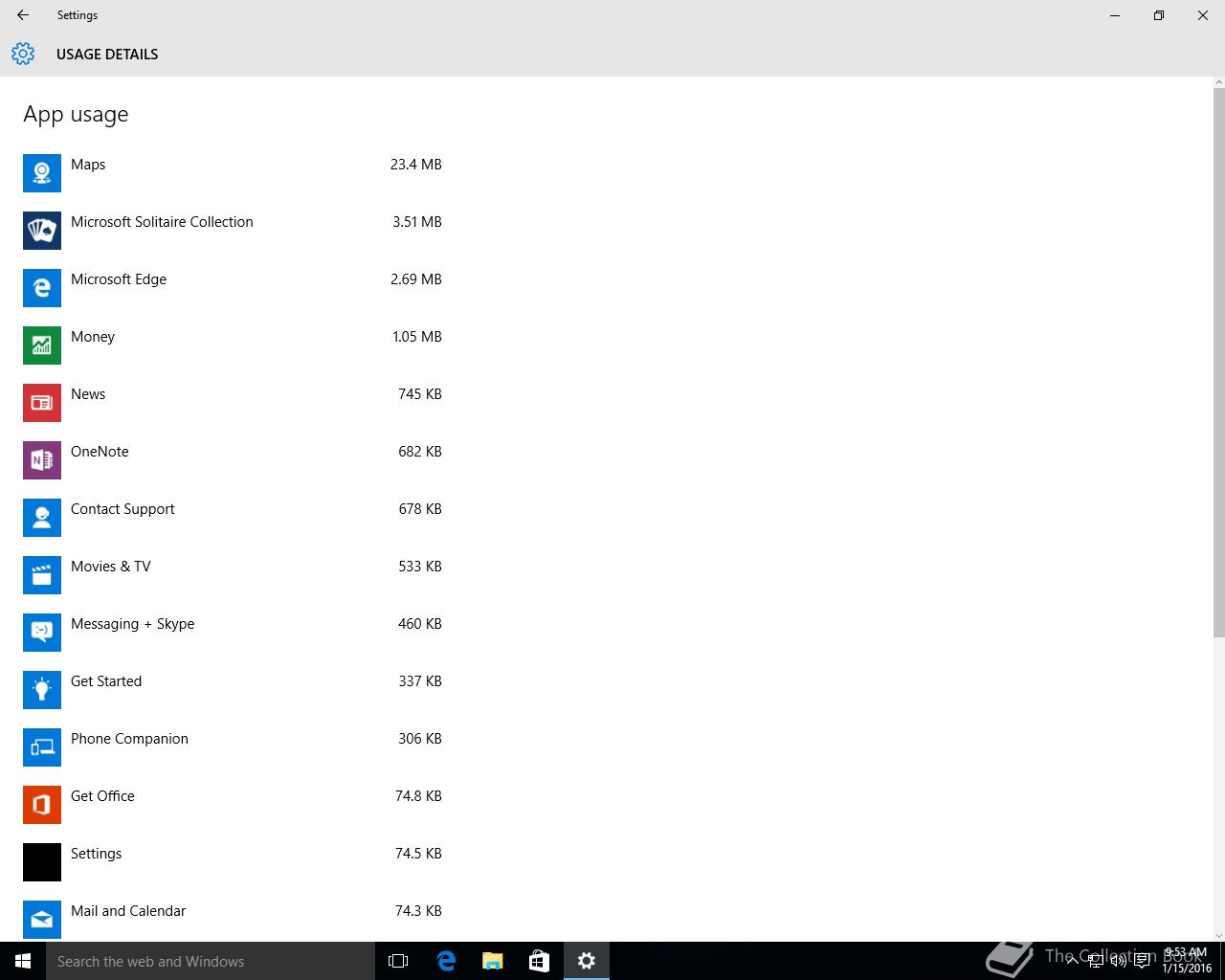
Task: Select the Microsoft Edge label
Action: pos(119,279)
